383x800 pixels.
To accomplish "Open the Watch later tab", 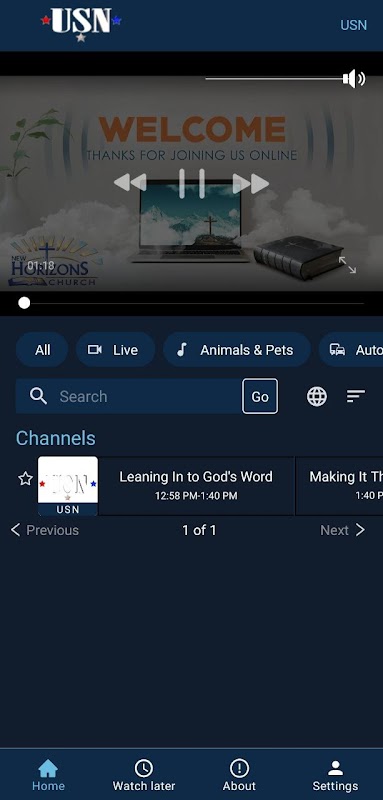I will (x=144, y=775).
